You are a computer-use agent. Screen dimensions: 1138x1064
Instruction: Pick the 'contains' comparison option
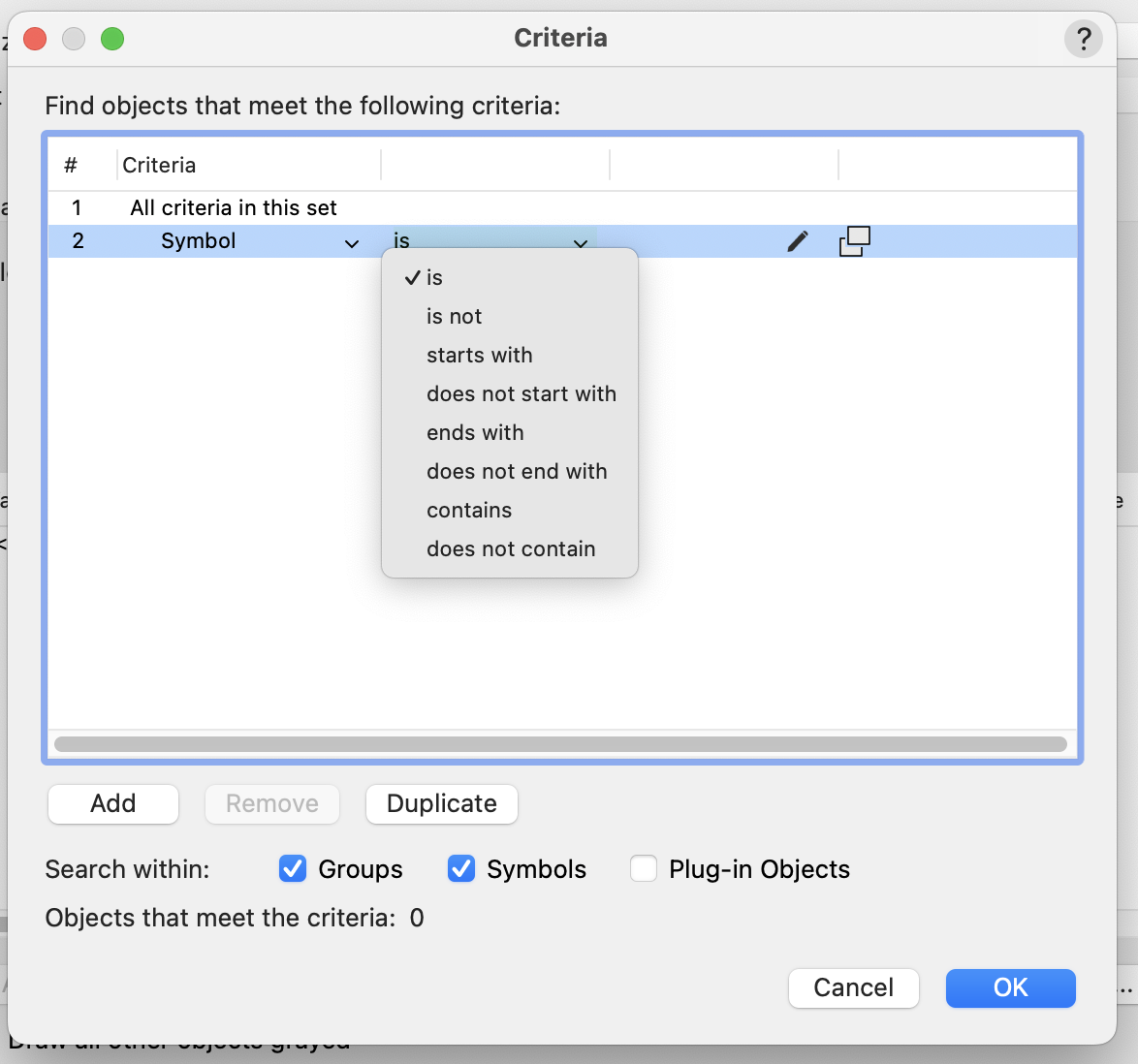tap(468, 510)
